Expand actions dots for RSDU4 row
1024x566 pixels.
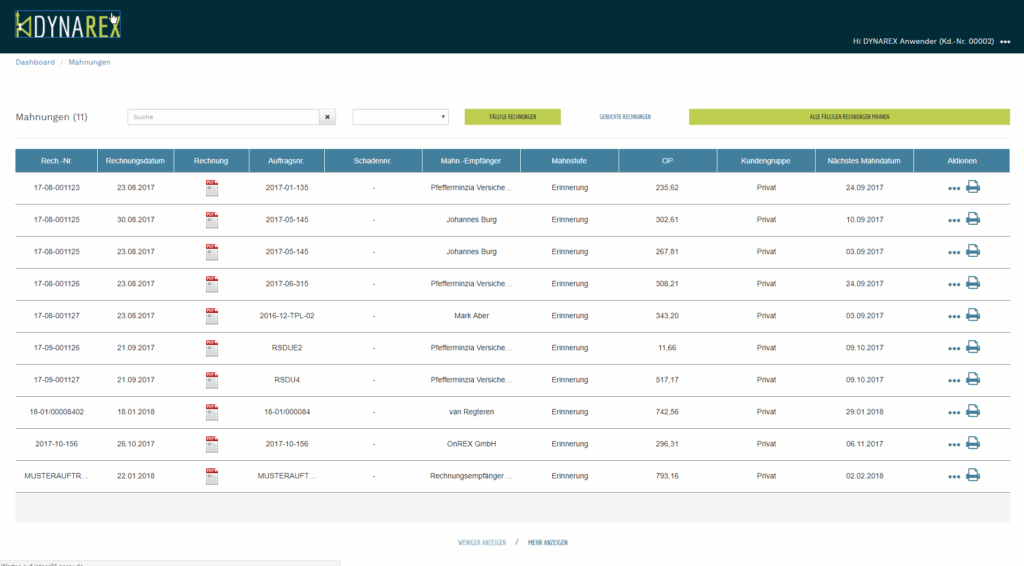point(953,380)
